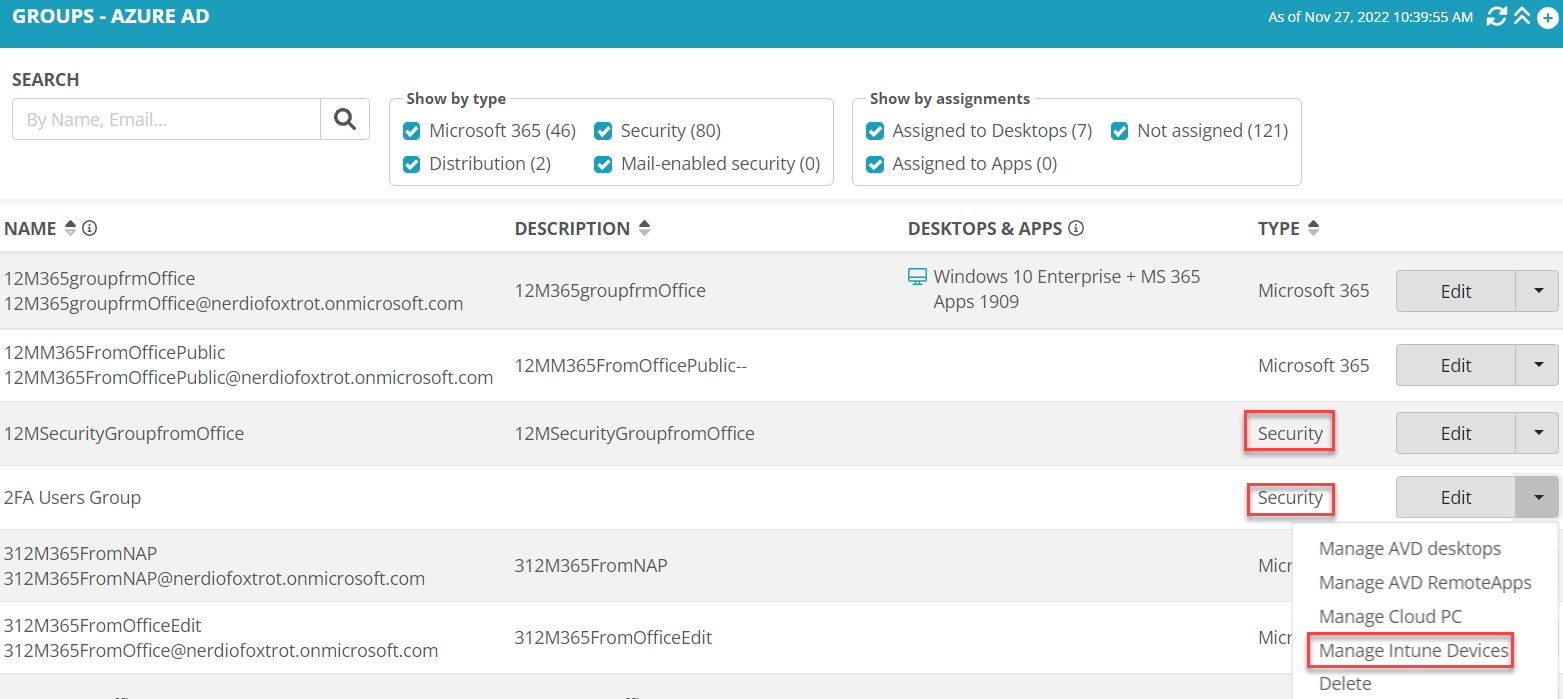Choose Manage Intune Devices

point(1413,651)
